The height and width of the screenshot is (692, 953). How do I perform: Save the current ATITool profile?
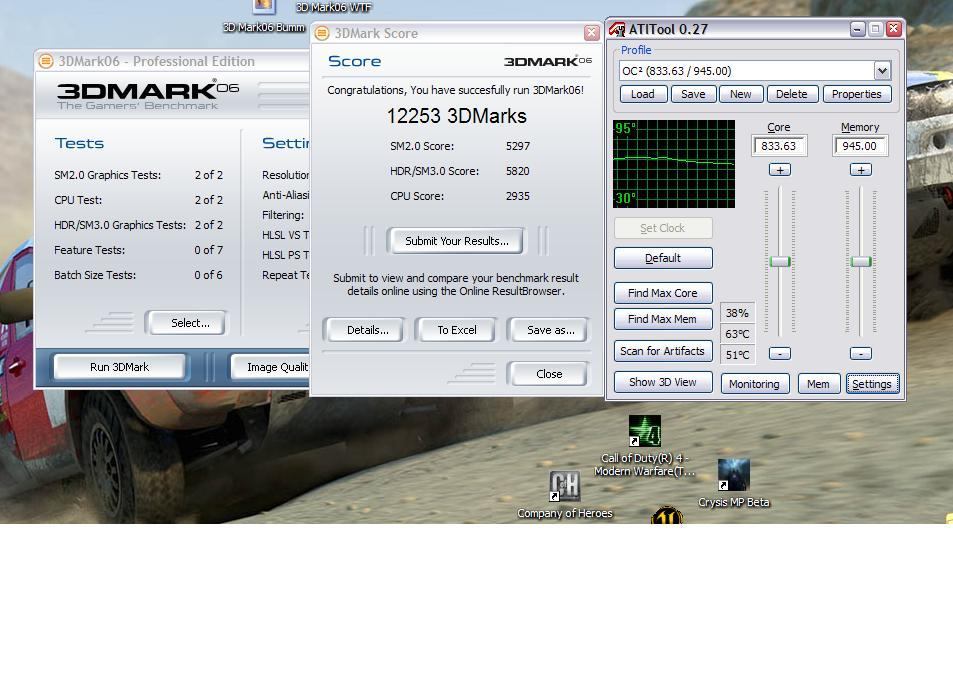point(693,94)
